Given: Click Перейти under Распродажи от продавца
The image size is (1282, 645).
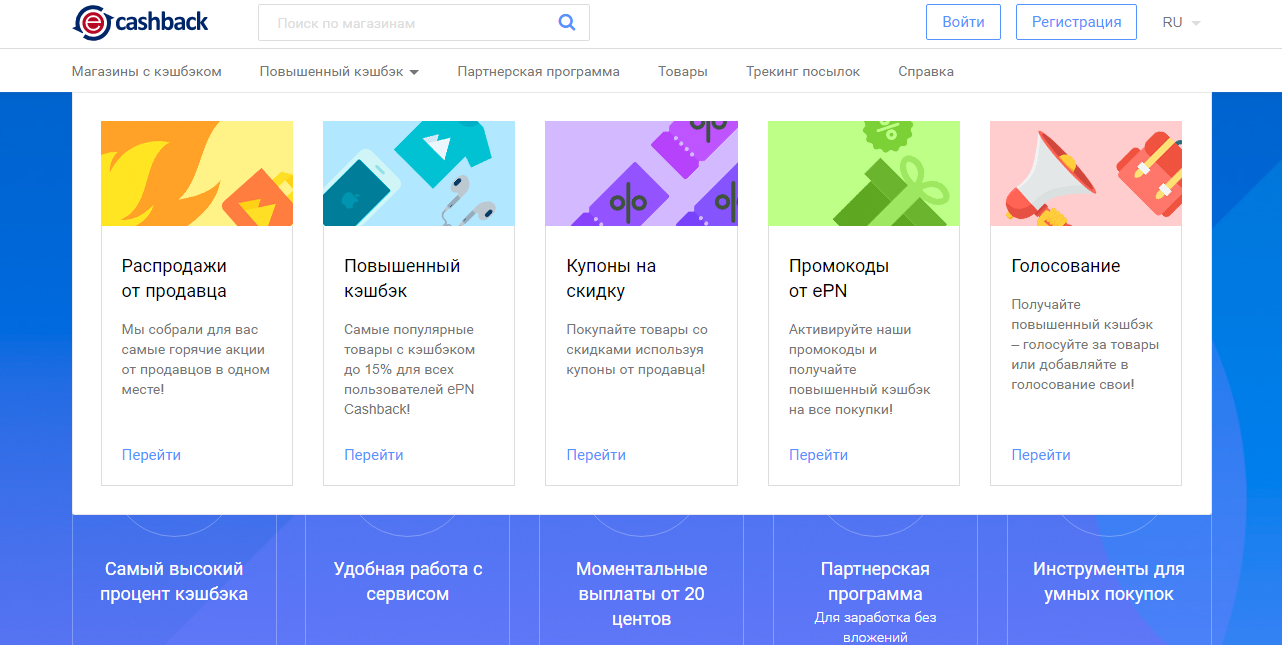Looking at the screenshot, I should pos(151,455).
